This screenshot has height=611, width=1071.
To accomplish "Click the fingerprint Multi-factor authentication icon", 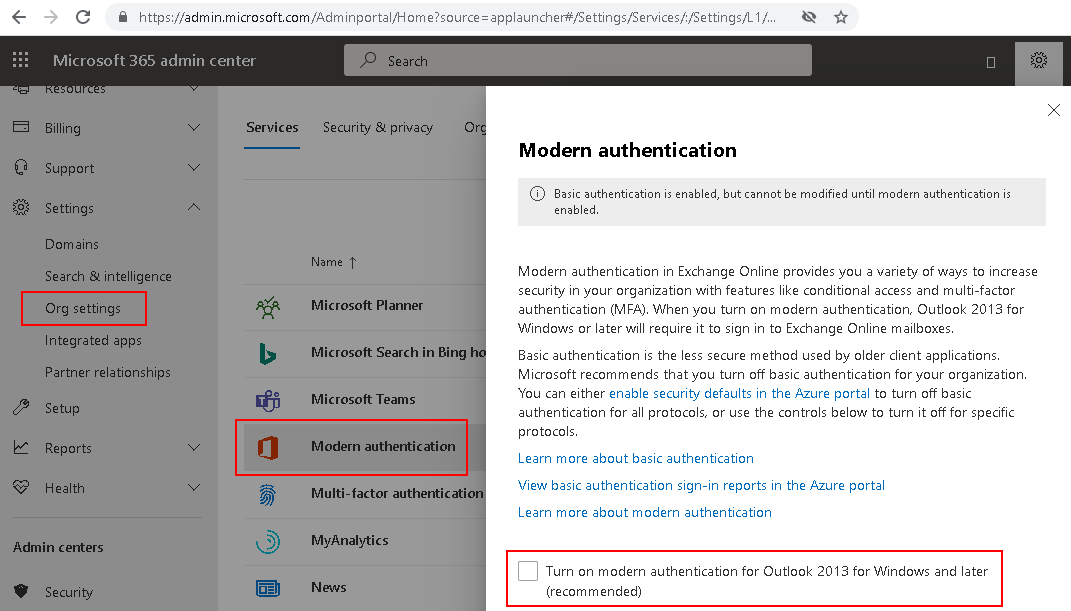I will (x=267, y=495).
